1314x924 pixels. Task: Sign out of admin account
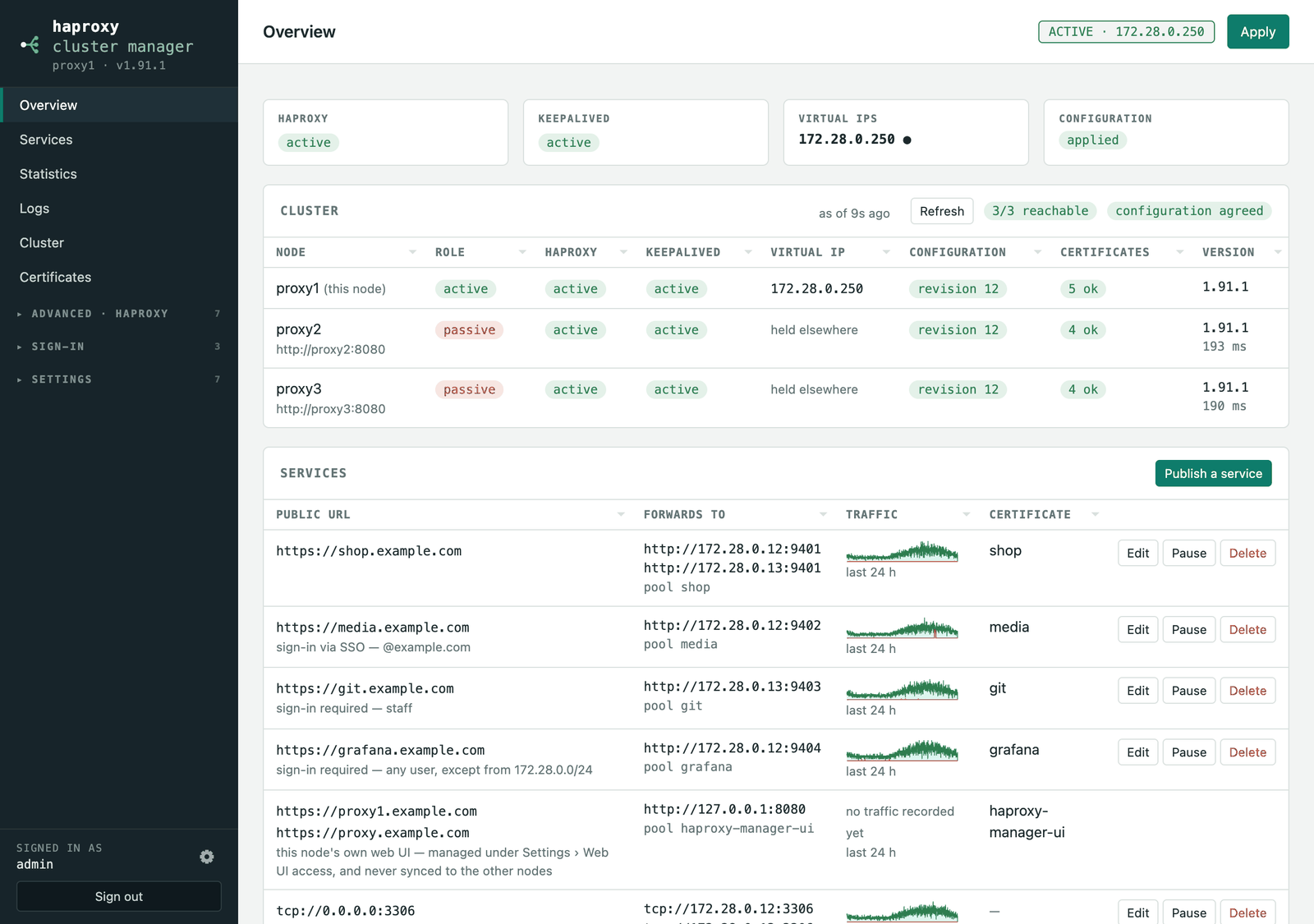point(119,896)
